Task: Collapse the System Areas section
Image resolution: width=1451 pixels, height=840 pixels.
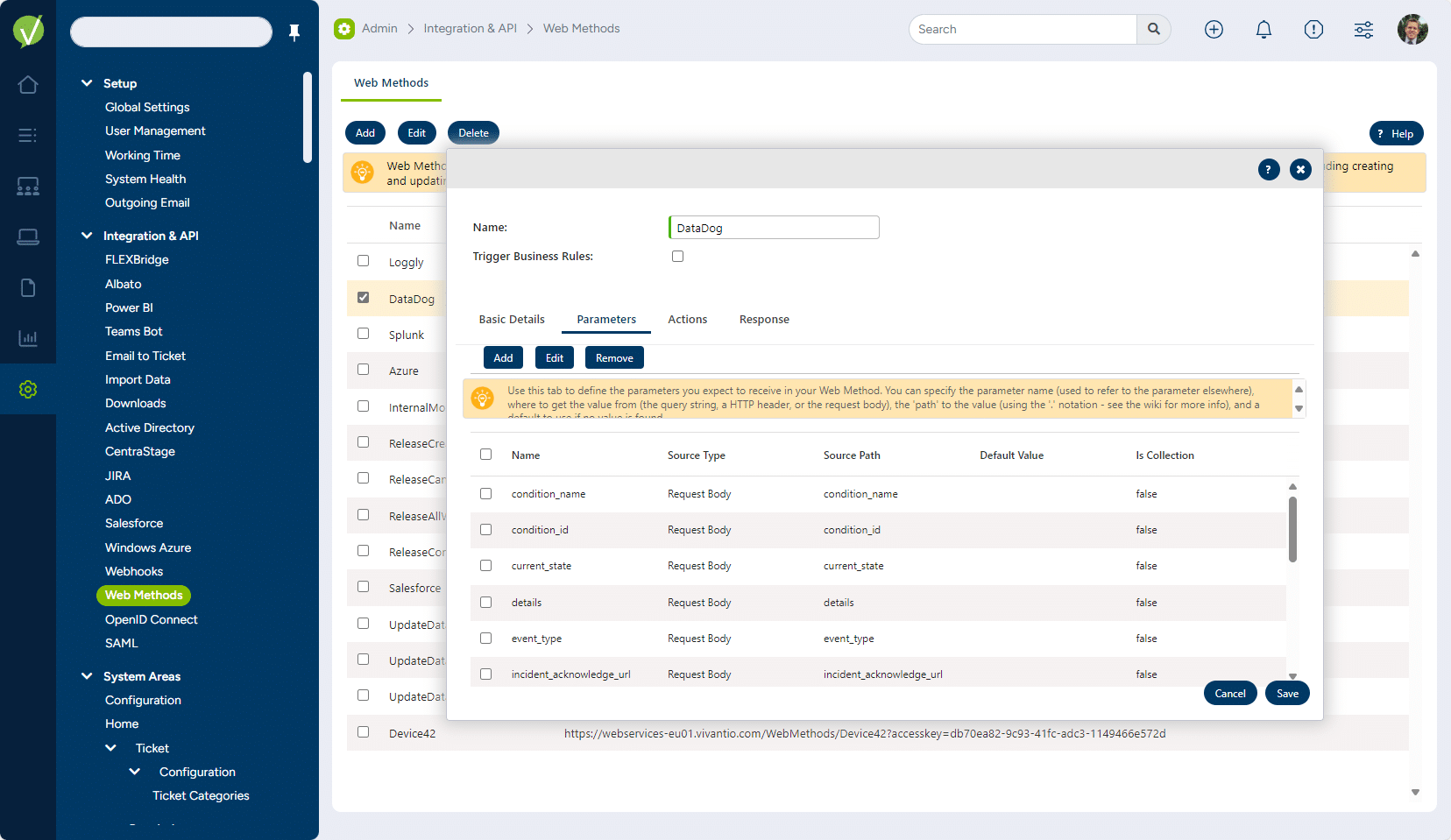Action: point(87,676)
